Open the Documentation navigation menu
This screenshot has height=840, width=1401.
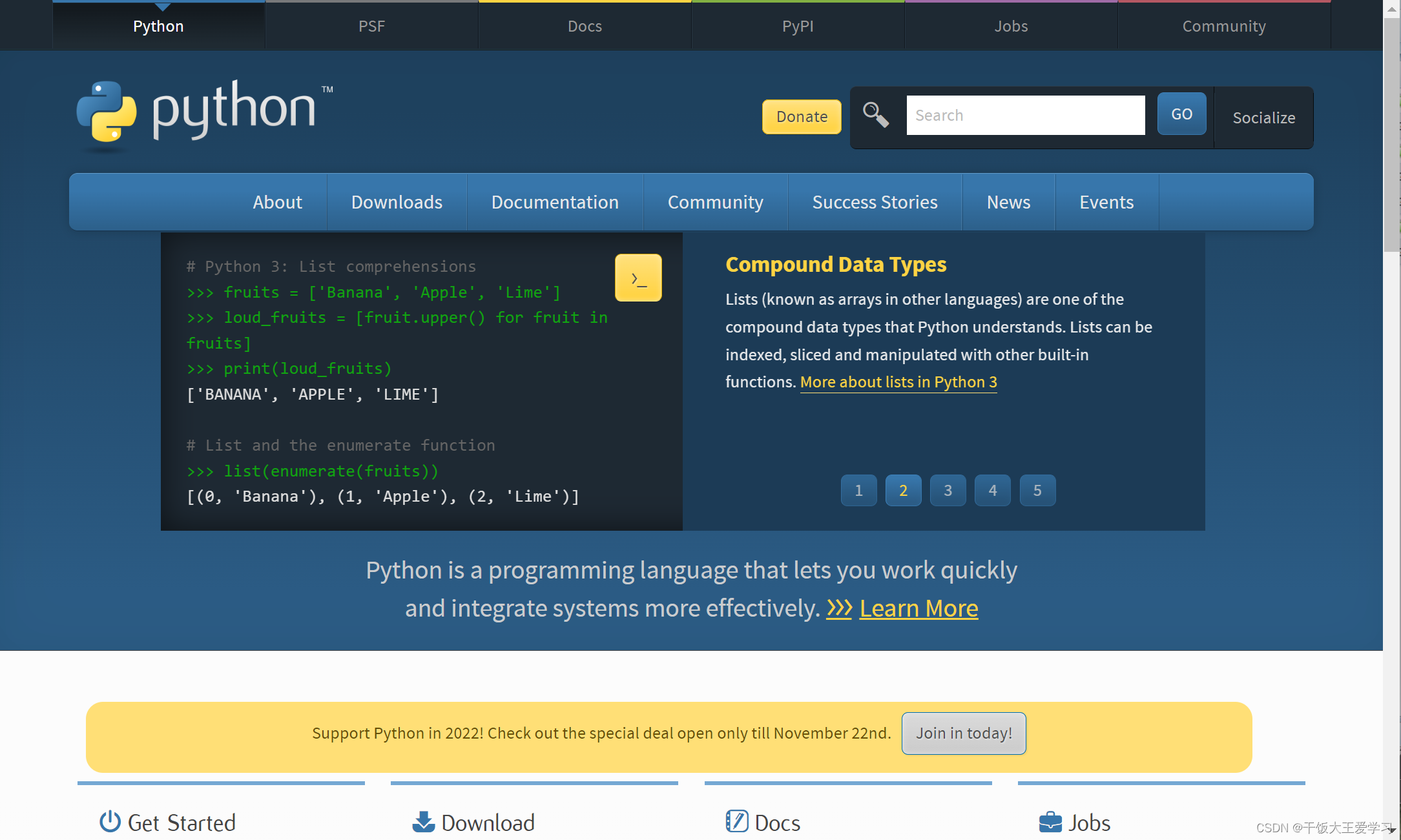click(555, 202)
